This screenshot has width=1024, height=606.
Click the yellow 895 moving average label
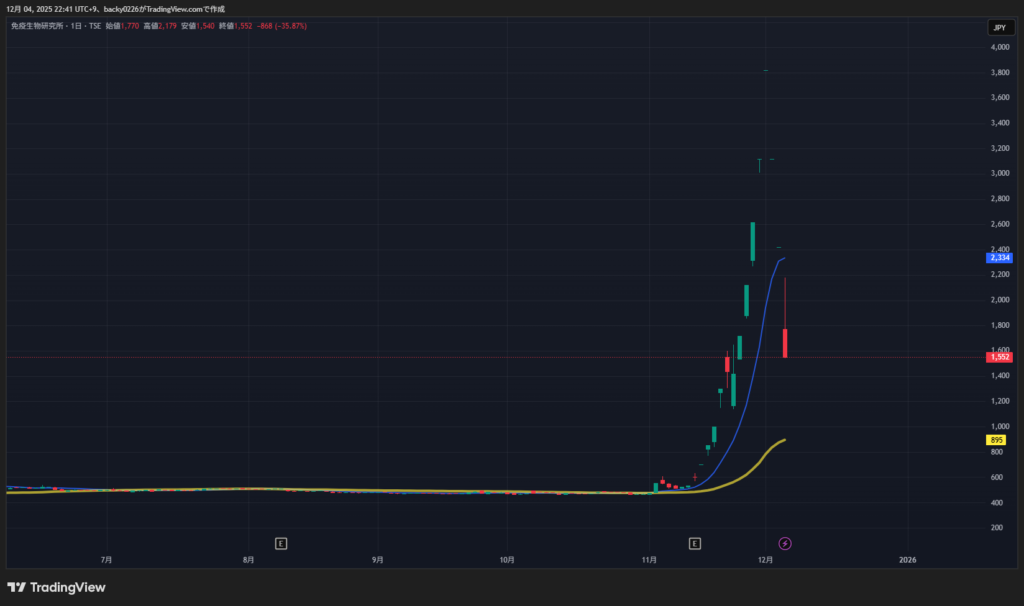coord(998,440)
